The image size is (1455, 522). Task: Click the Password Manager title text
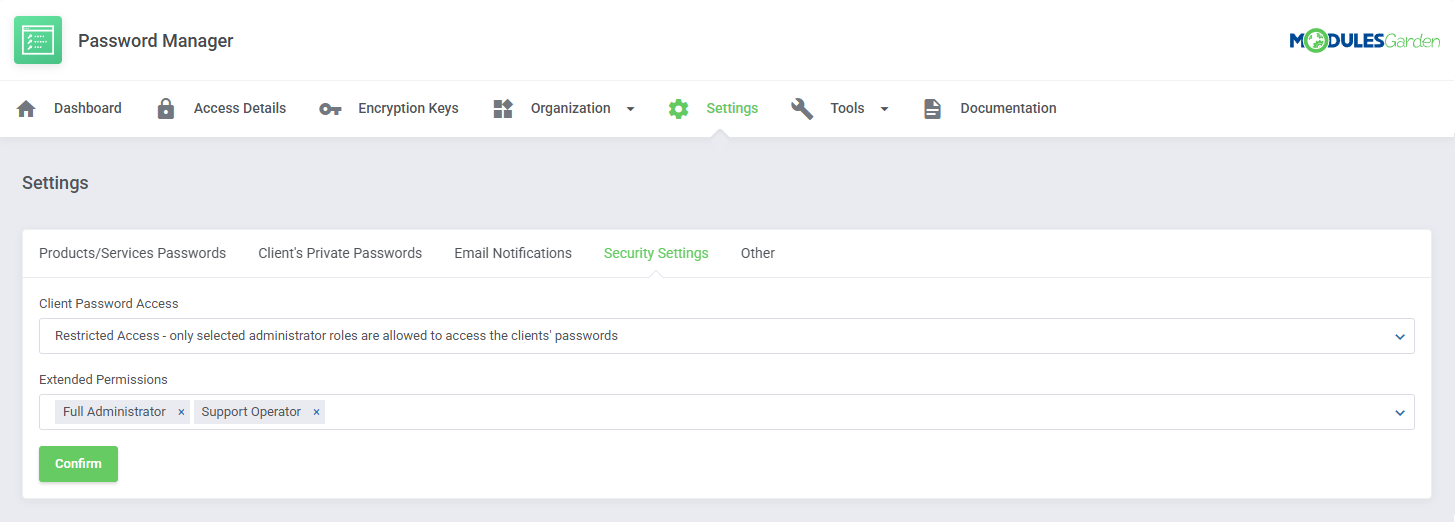(156, 41)
